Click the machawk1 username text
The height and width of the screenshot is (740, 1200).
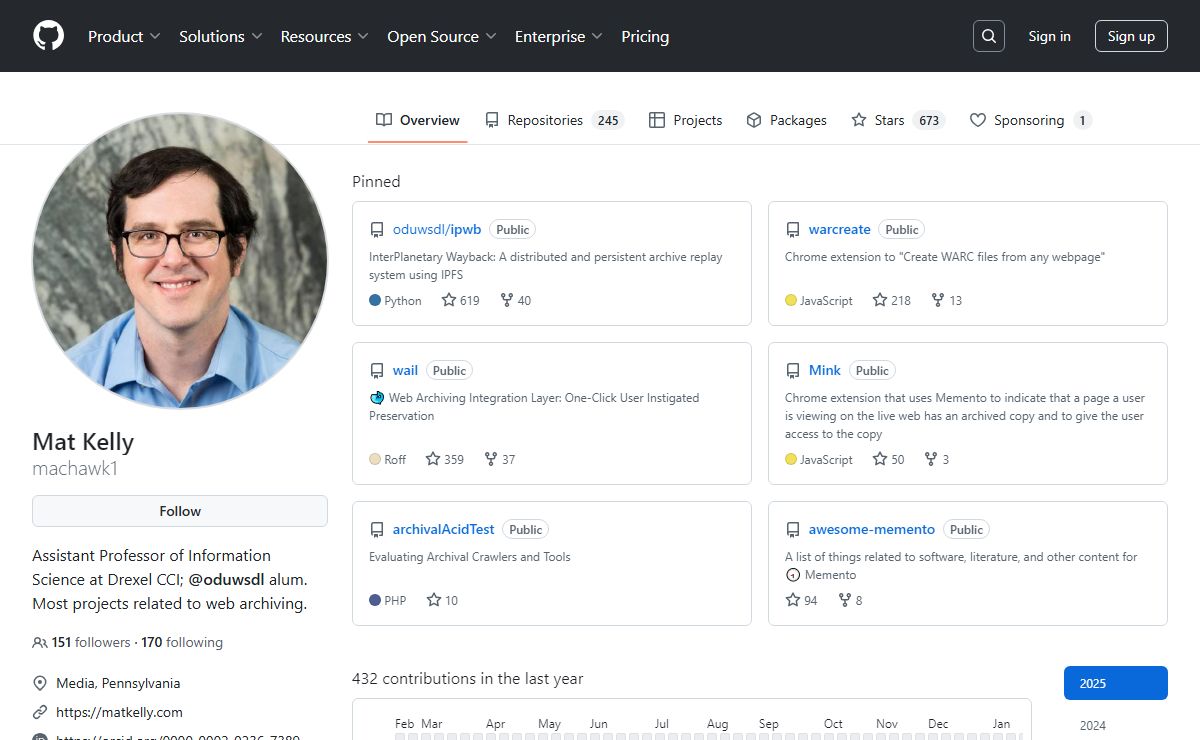[75, 468]
